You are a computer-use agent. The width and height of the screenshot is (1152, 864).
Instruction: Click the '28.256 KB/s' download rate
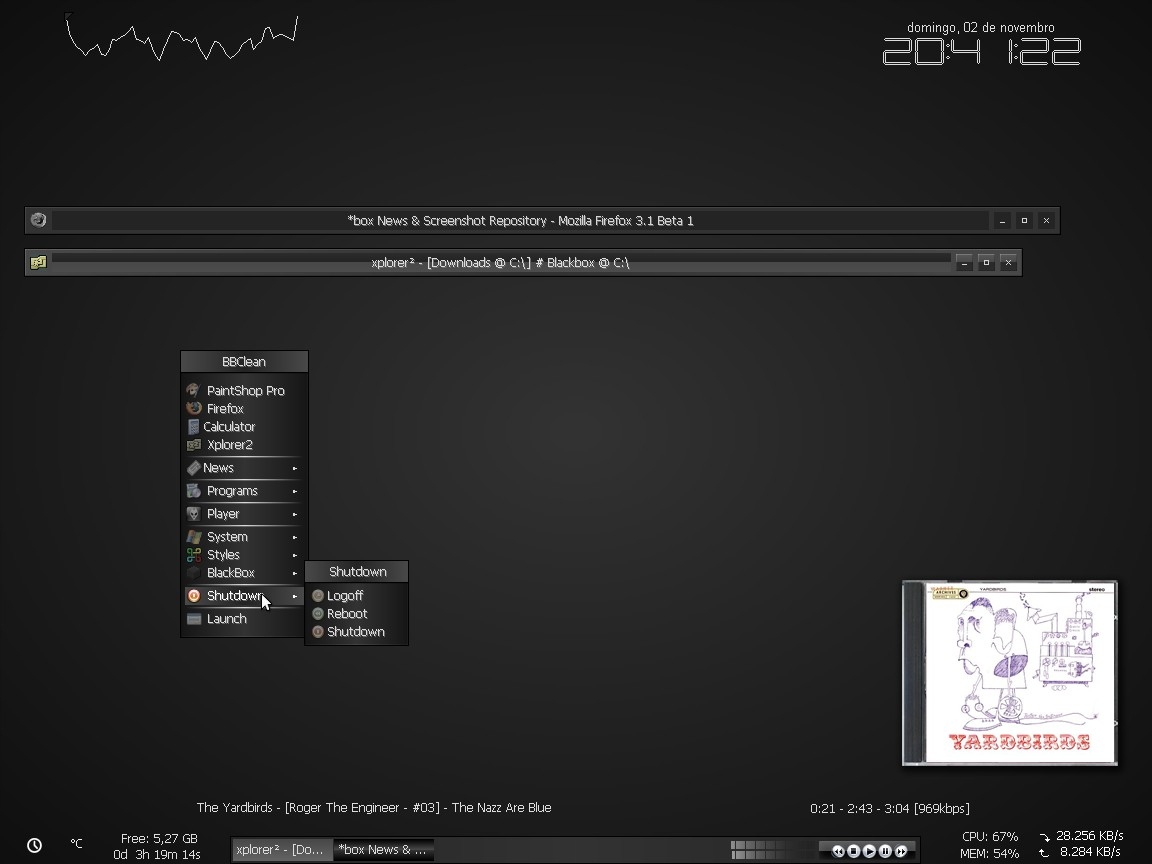(1090, 835)
